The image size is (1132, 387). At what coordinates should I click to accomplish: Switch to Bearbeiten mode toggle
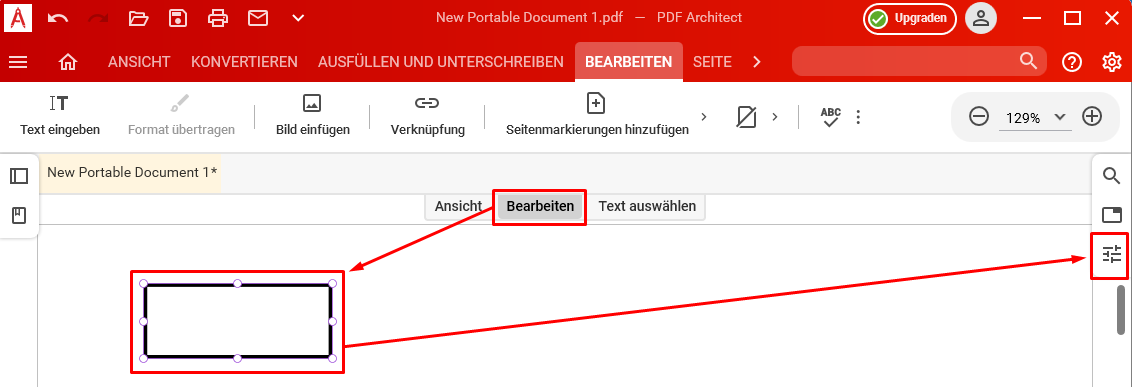(540, 206)
